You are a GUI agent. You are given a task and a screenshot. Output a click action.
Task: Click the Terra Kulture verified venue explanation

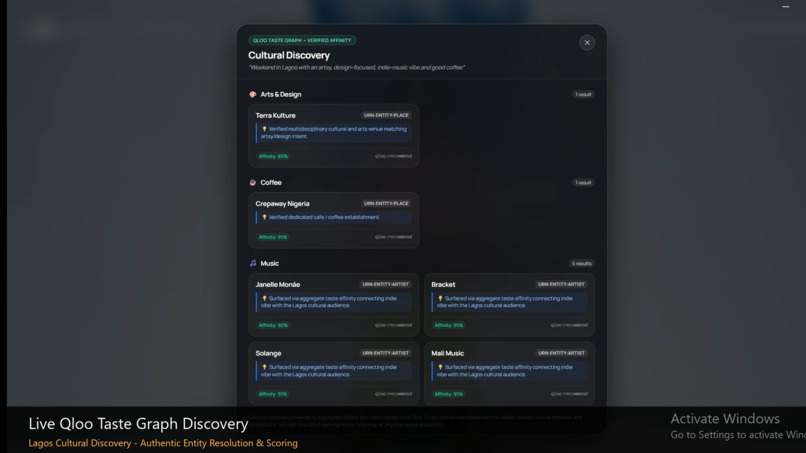point(334,133)
